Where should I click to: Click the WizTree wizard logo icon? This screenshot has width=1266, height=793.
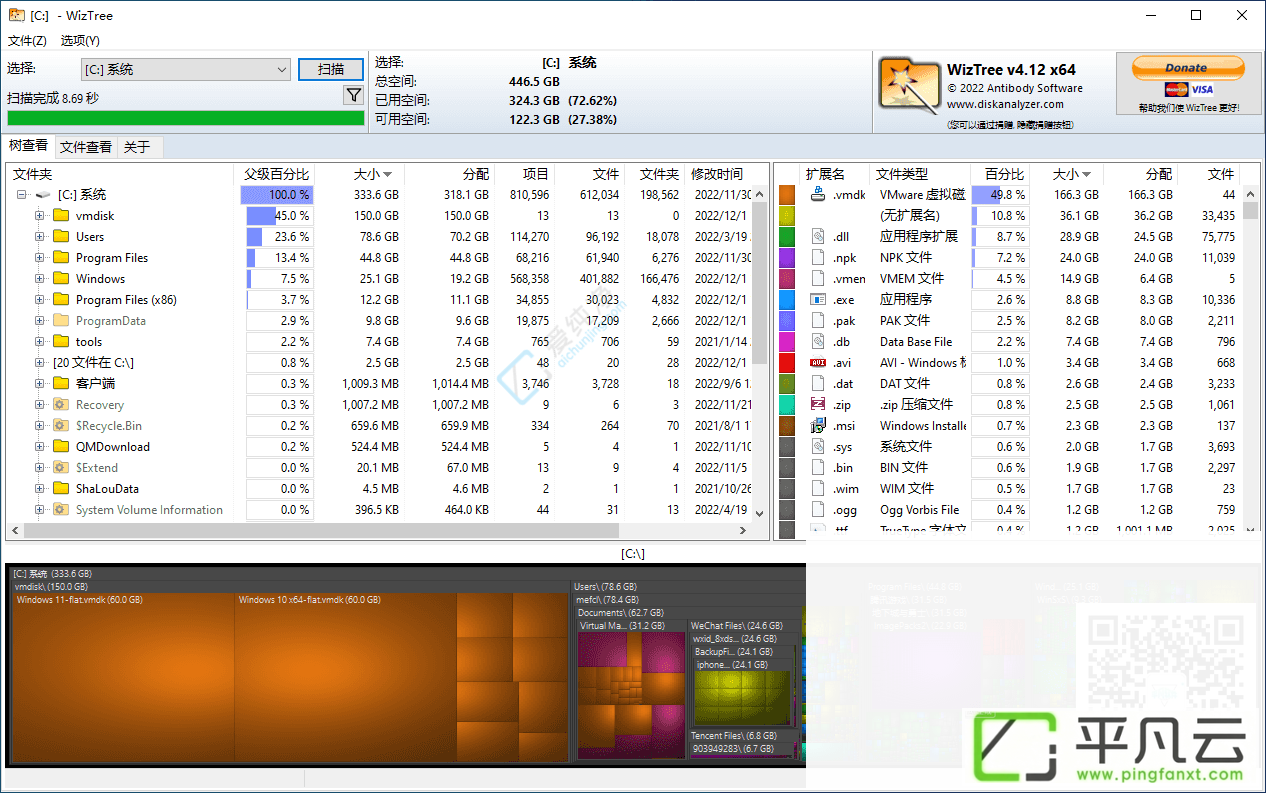point(909,83)
